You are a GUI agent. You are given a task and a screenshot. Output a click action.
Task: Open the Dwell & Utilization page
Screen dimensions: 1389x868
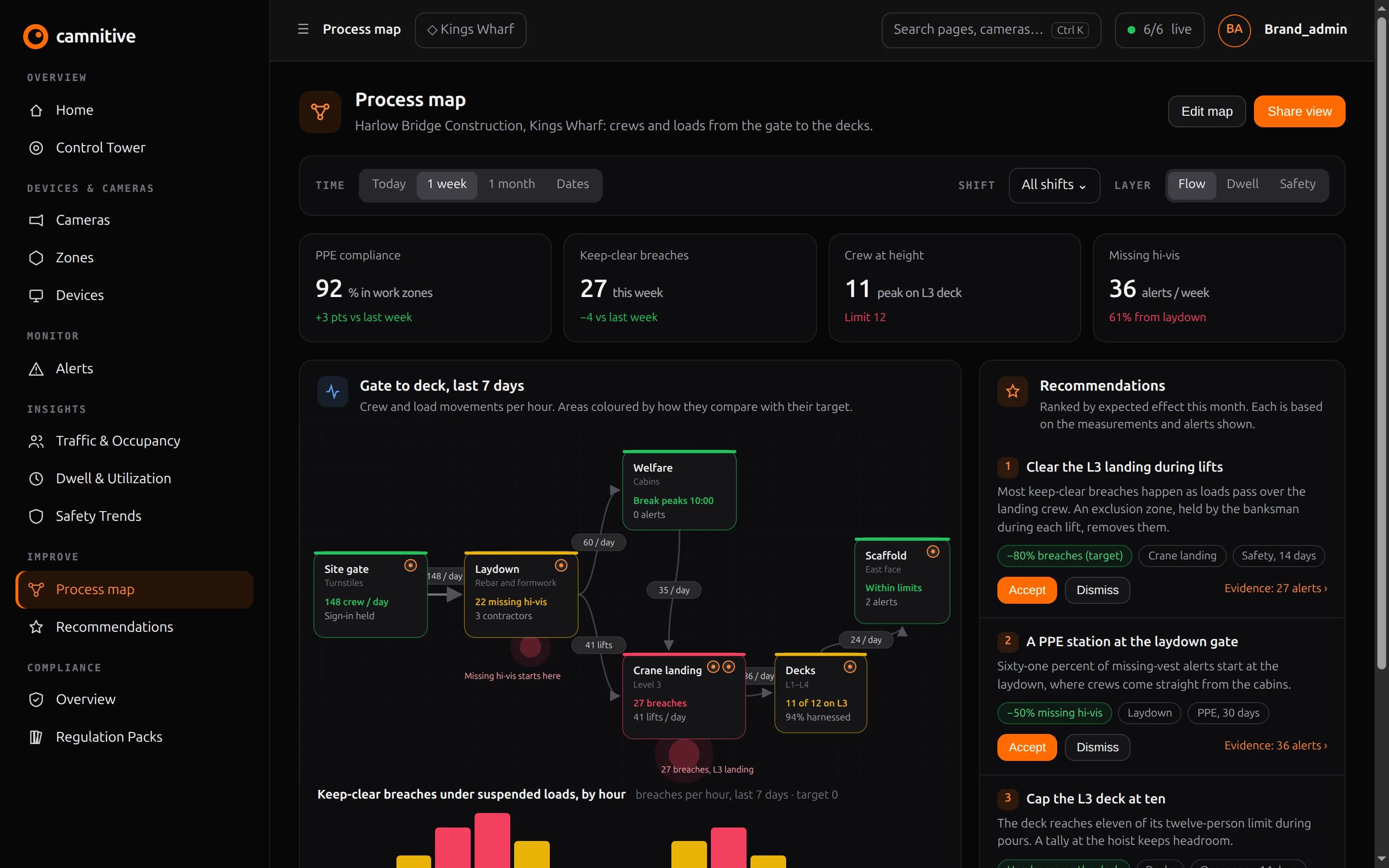click(134, 479)
